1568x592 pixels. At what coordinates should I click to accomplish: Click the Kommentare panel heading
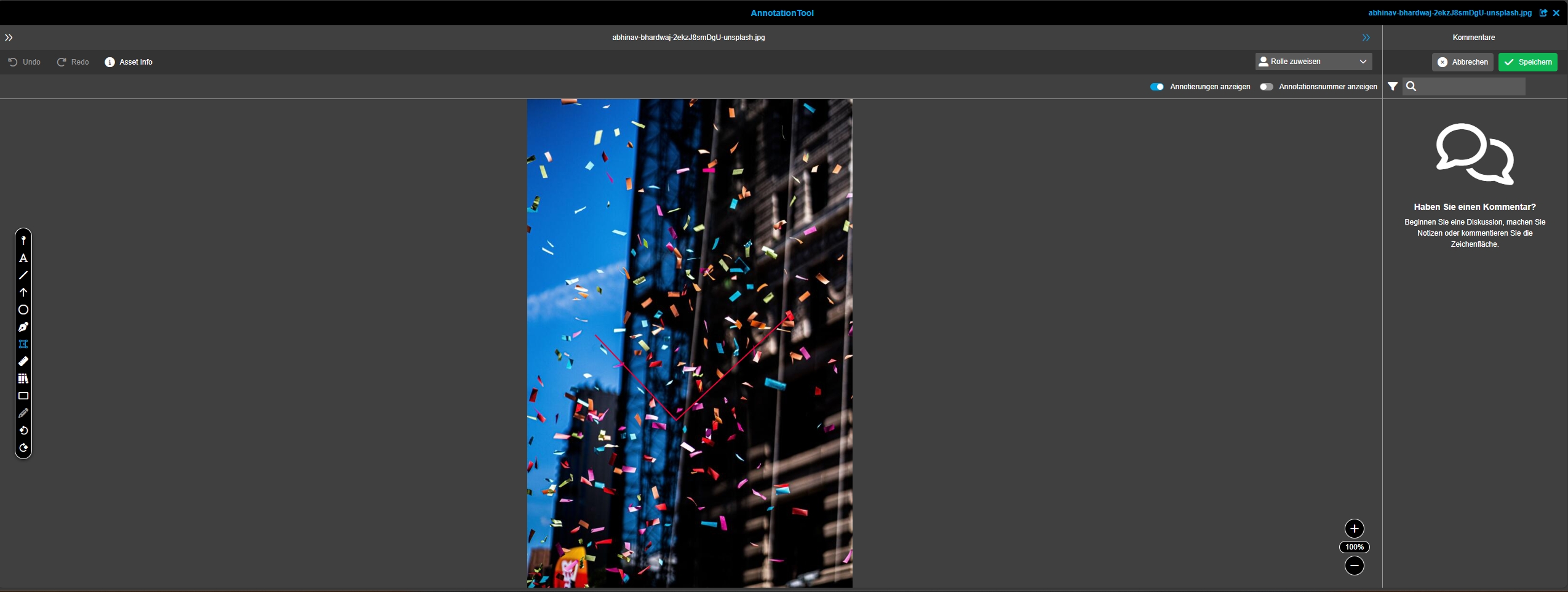[1473, 38]
